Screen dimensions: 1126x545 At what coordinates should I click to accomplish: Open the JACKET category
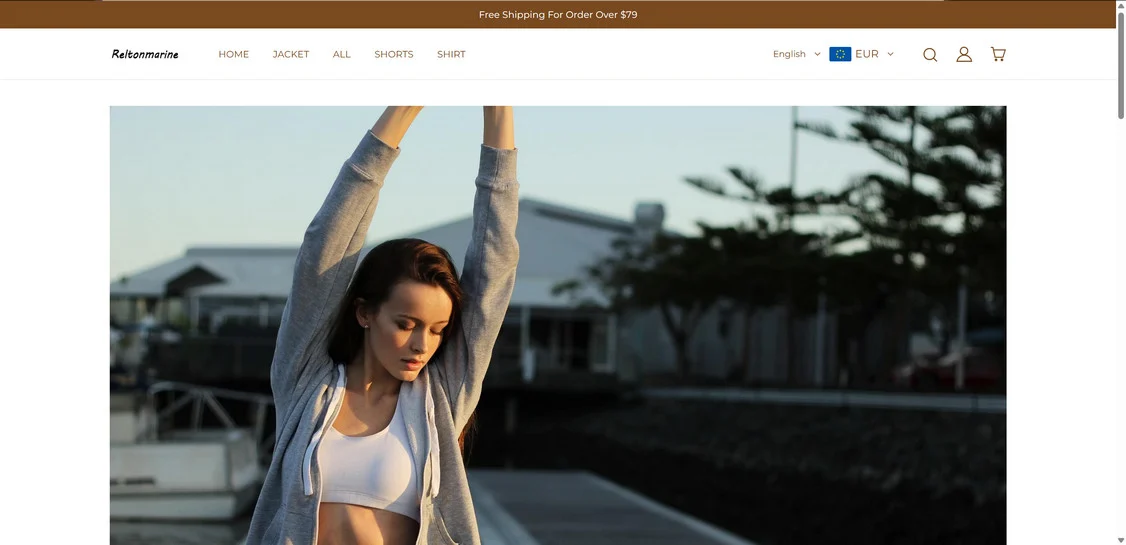[x=291, y=54]
